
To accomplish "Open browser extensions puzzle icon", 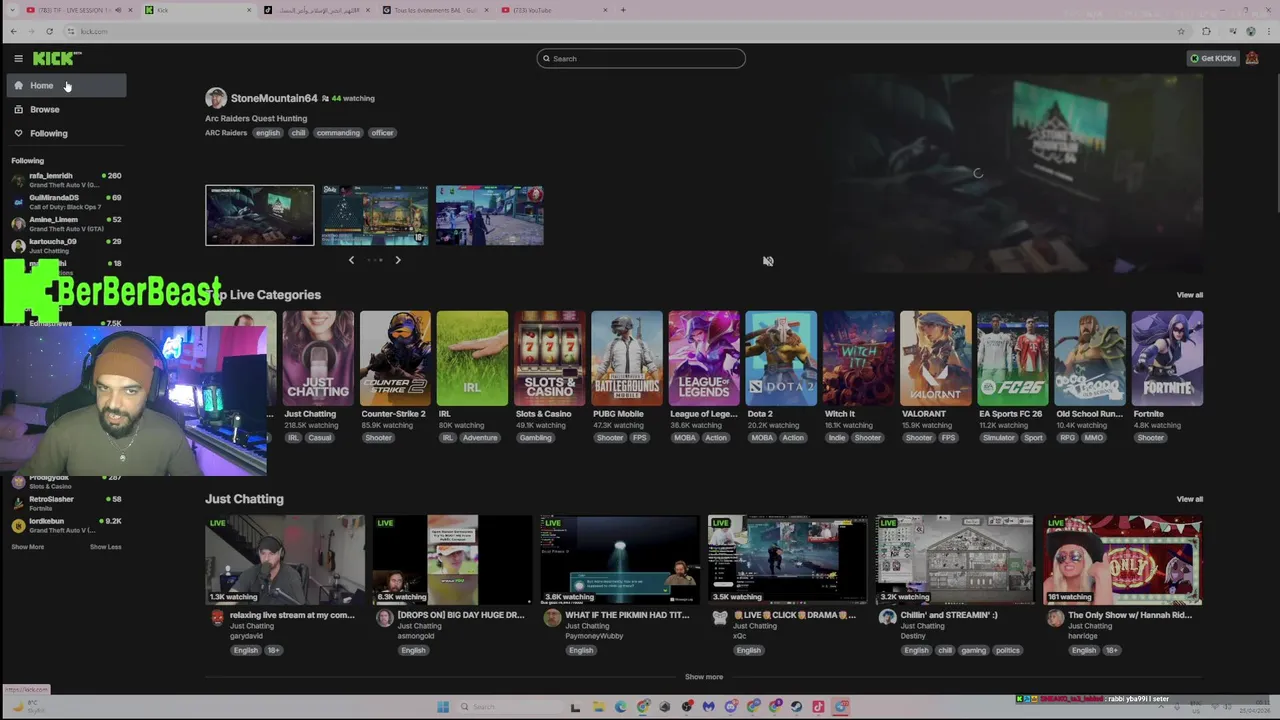I will (1206, 31).
